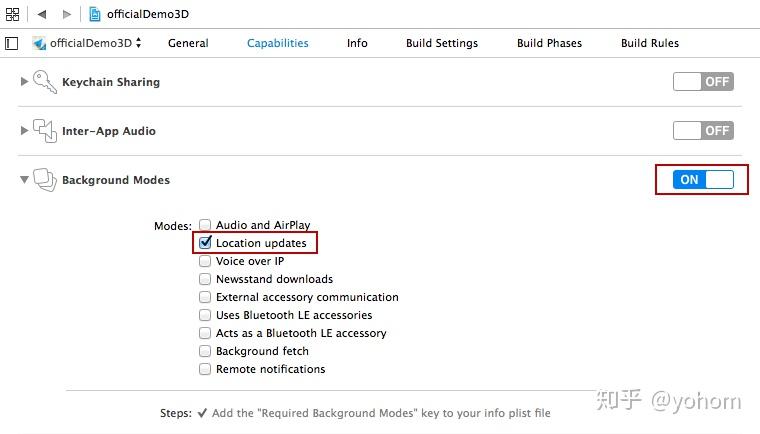This screenshot has width=760, height=434.
Task: Switch to the Build Settings tab
Action: click(x=442, y=43)
